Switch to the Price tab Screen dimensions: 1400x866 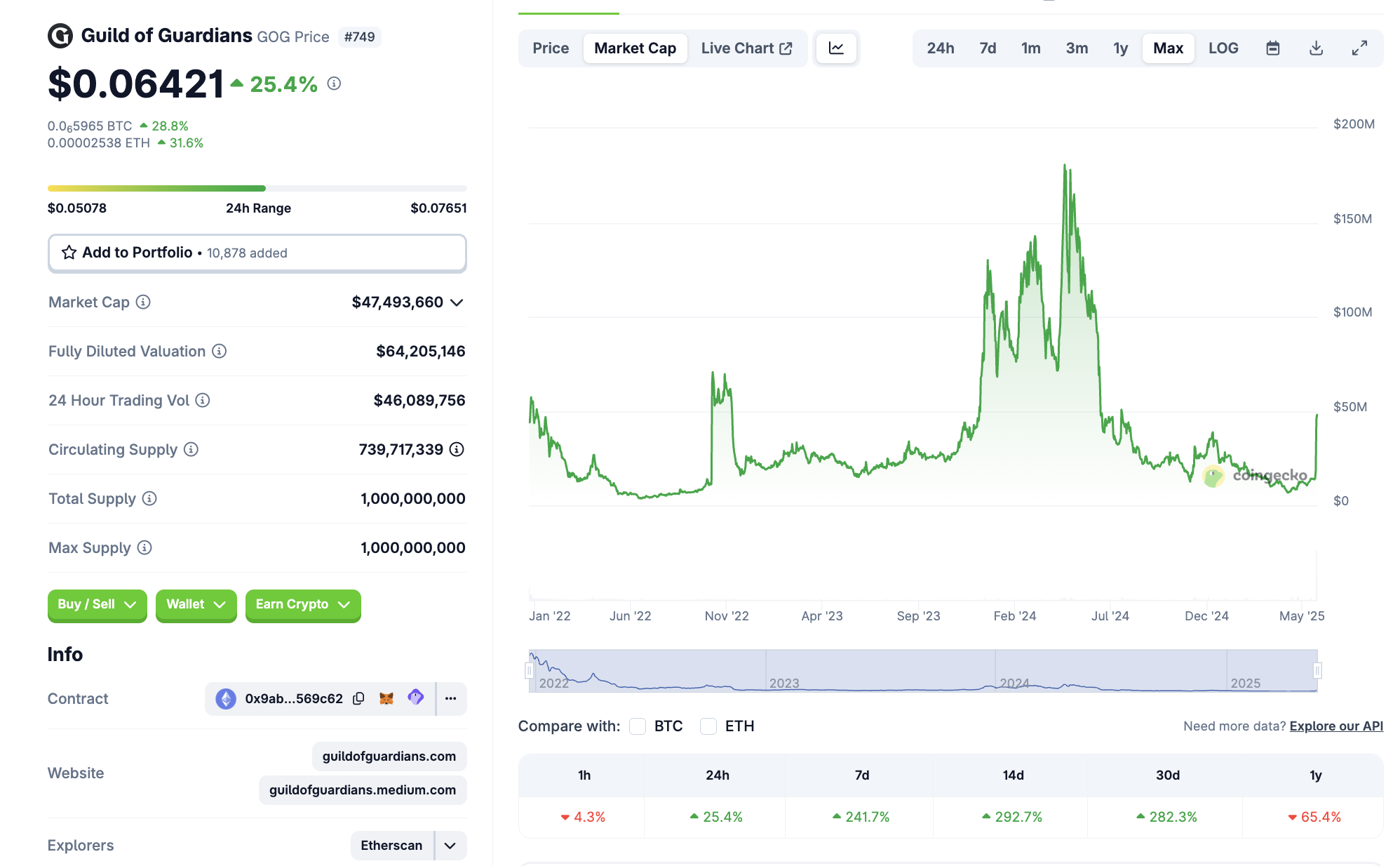551,48
